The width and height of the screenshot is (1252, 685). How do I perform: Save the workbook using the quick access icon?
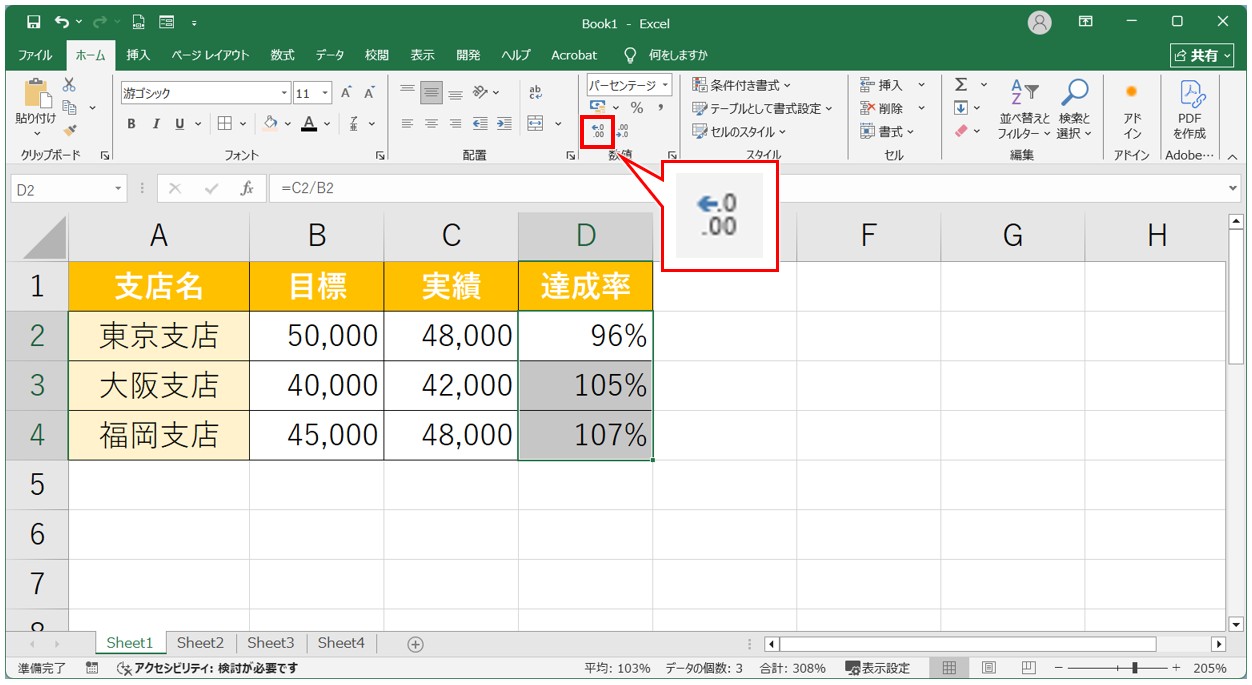[x=34, y=22]
